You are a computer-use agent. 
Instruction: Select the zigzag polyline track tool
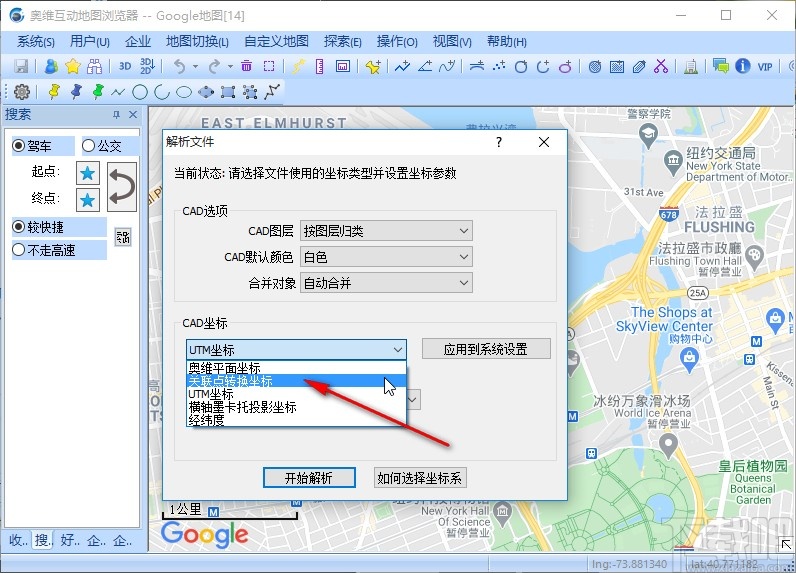(x=272, y=92)
